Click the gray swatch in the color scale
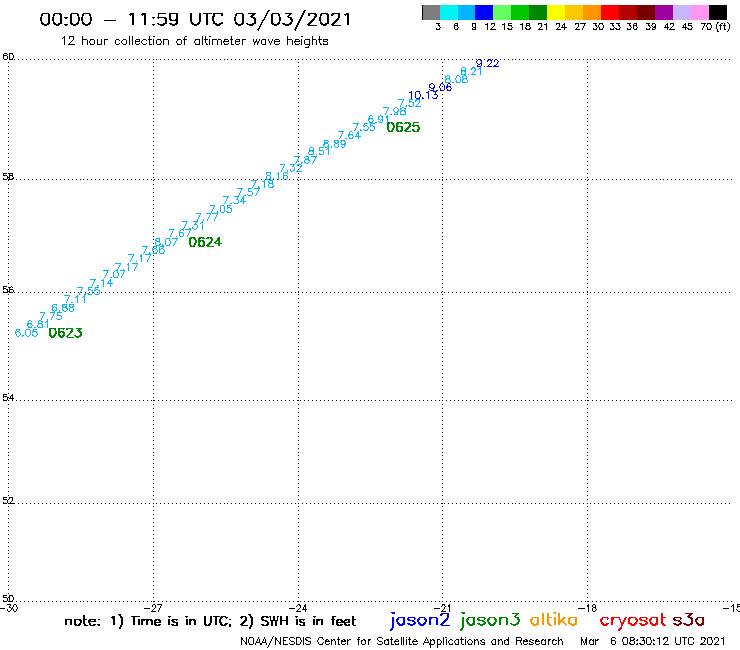This screenshot has height=650, width=740. coord(431,12)
